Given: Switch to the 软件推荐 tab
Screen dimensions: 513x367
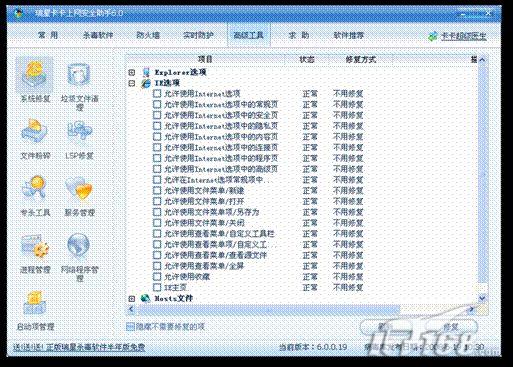Looking at the screenshot, I should pos(349,35).
